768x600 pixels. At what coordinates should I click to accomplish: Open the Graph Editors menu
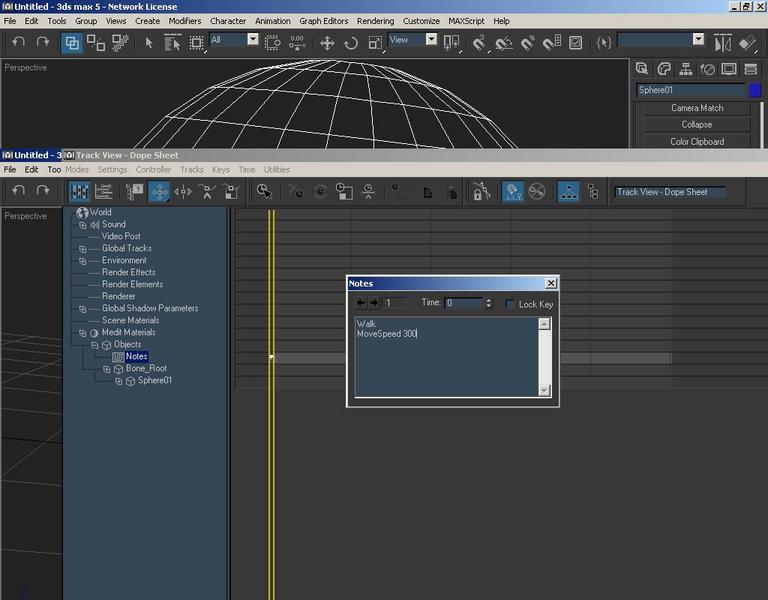tap(323, 21)
